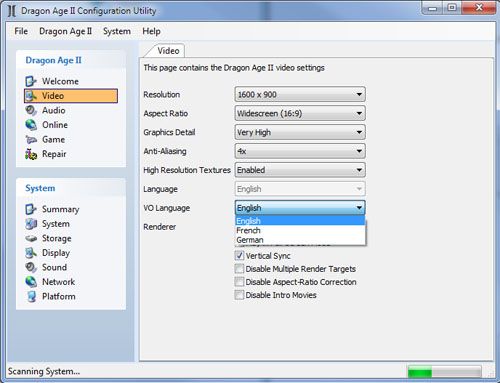Click the video settings description text

234,68
